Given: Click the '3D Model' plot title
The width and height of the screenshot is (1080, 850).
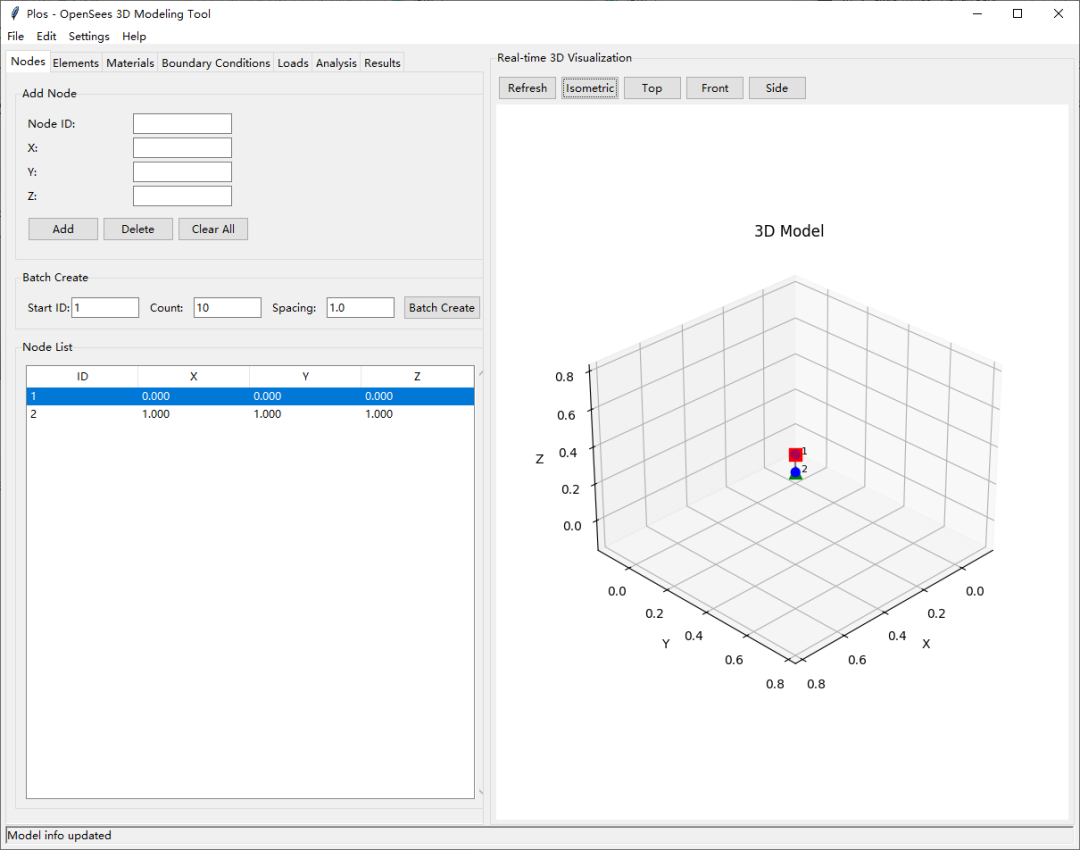Looking at the screenshot, I should click(789, 231).
